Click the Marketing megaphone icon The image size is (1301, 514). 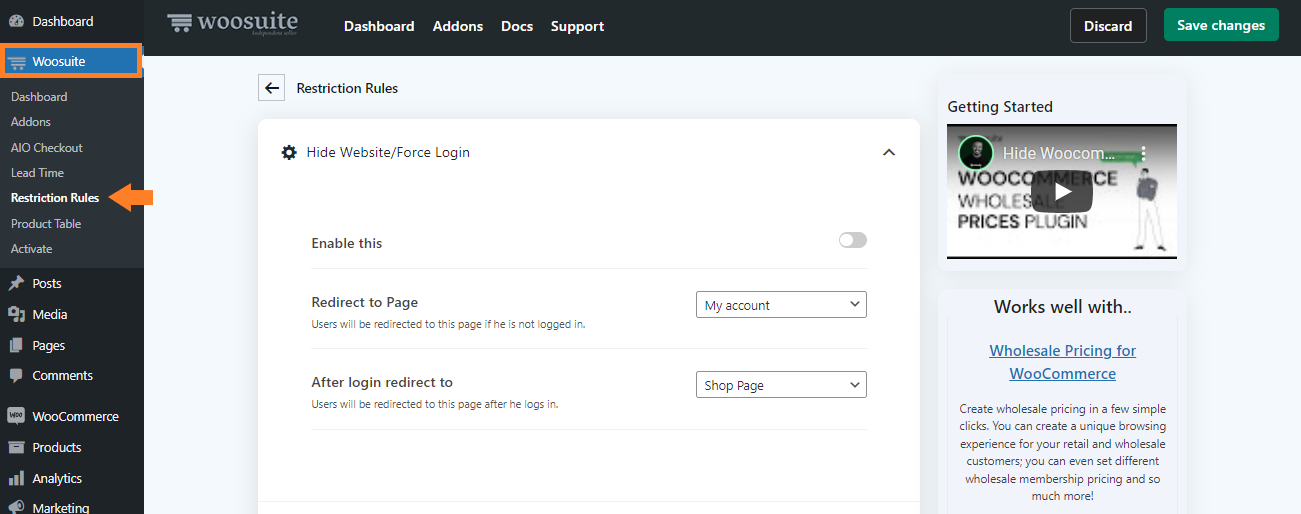click(x=16, y=507)
